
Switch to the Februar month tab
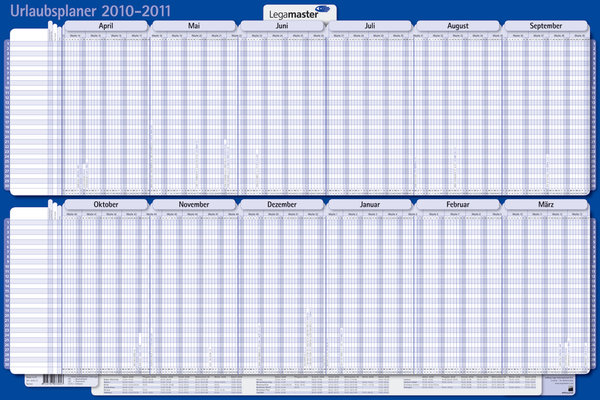coord(459,204)
